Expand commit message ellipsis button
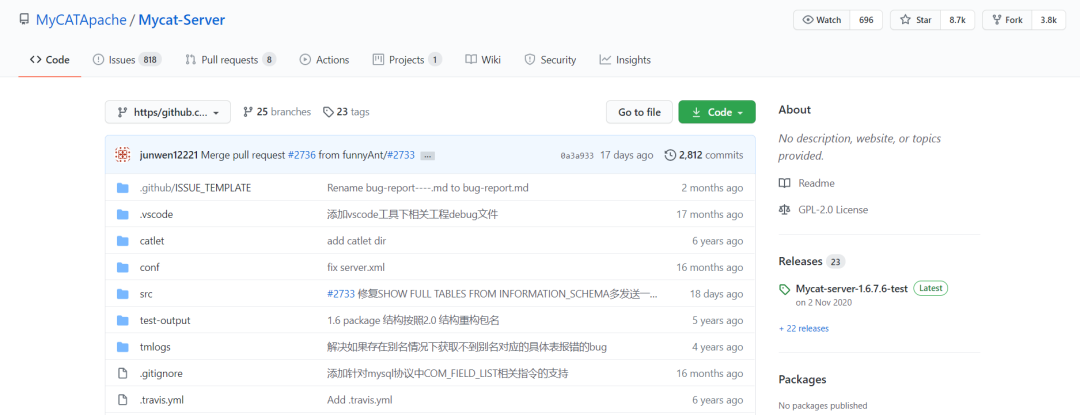 pyautogui.click(x=427, y=156)
